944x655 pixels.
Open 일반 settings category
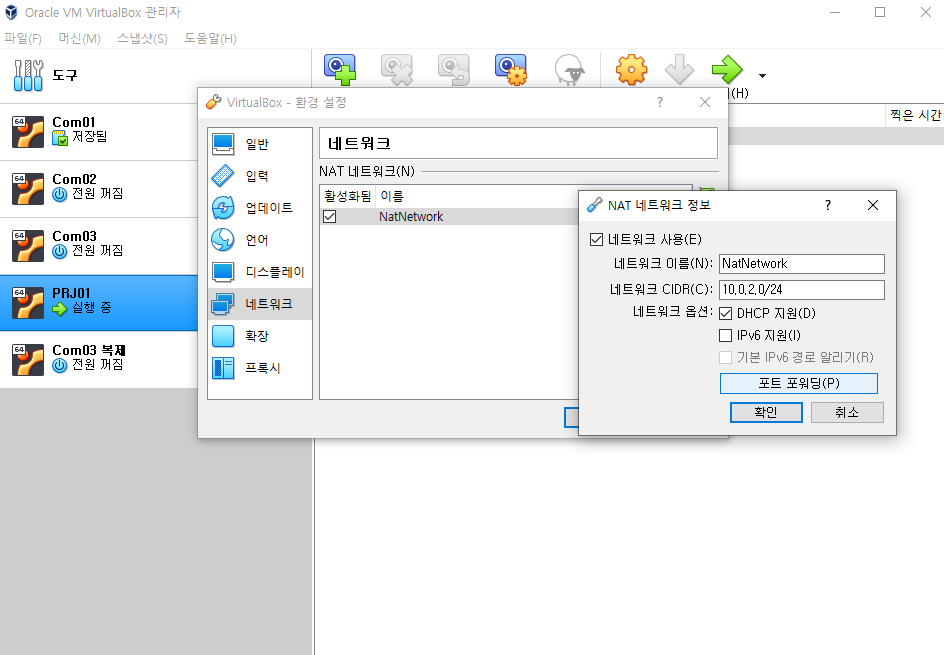point(259,144)
